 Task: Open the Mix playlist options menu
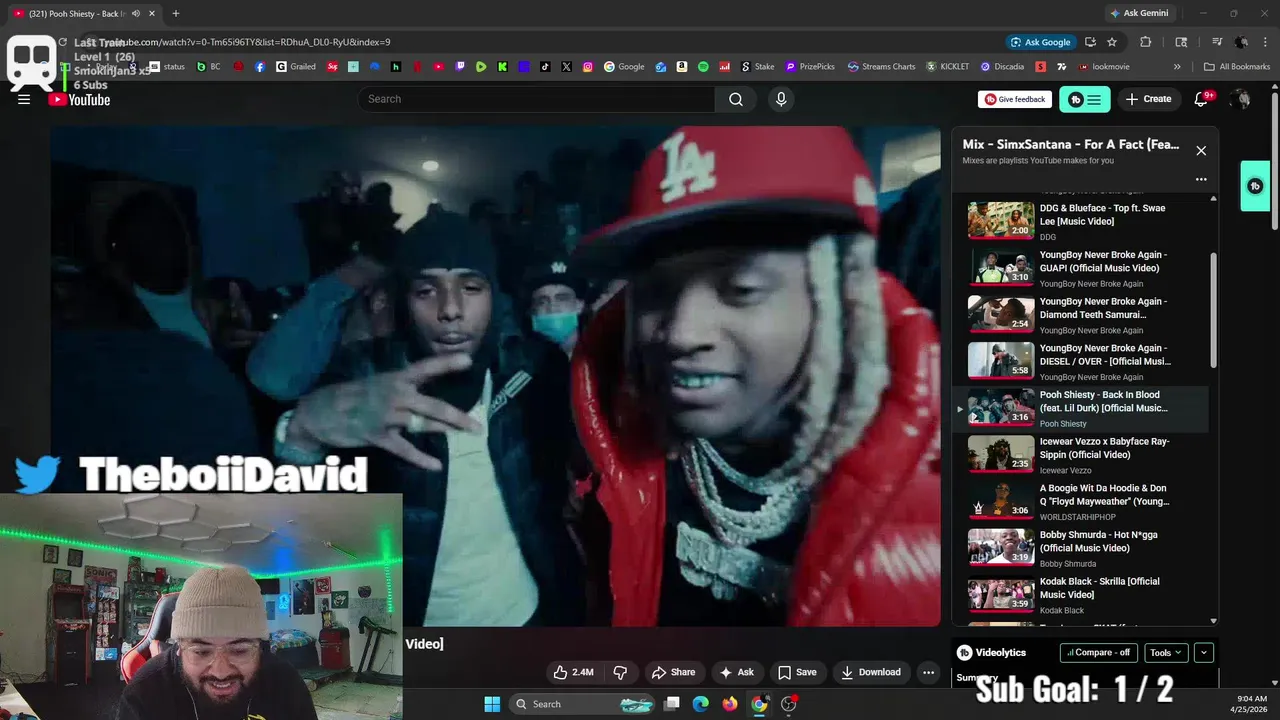coord(1201,180)
